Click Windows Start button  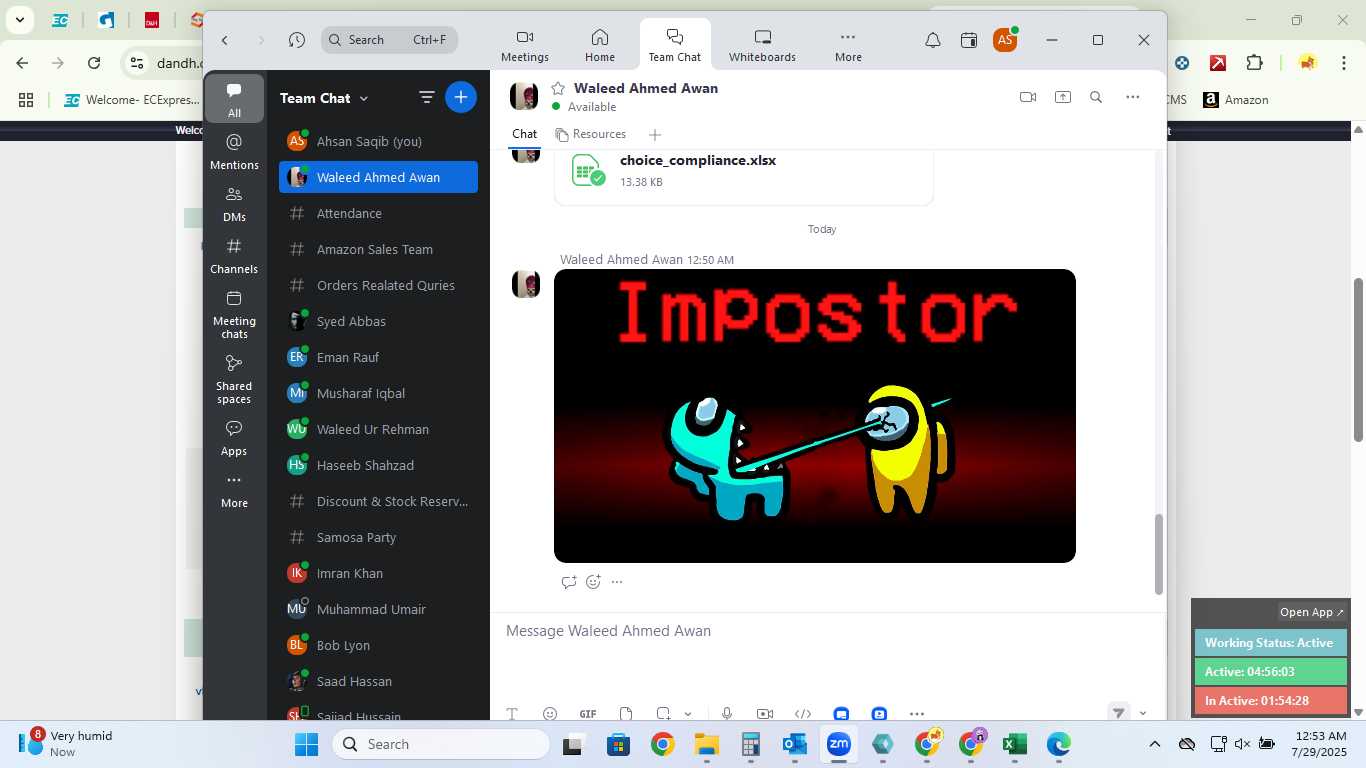click(306, 744)
